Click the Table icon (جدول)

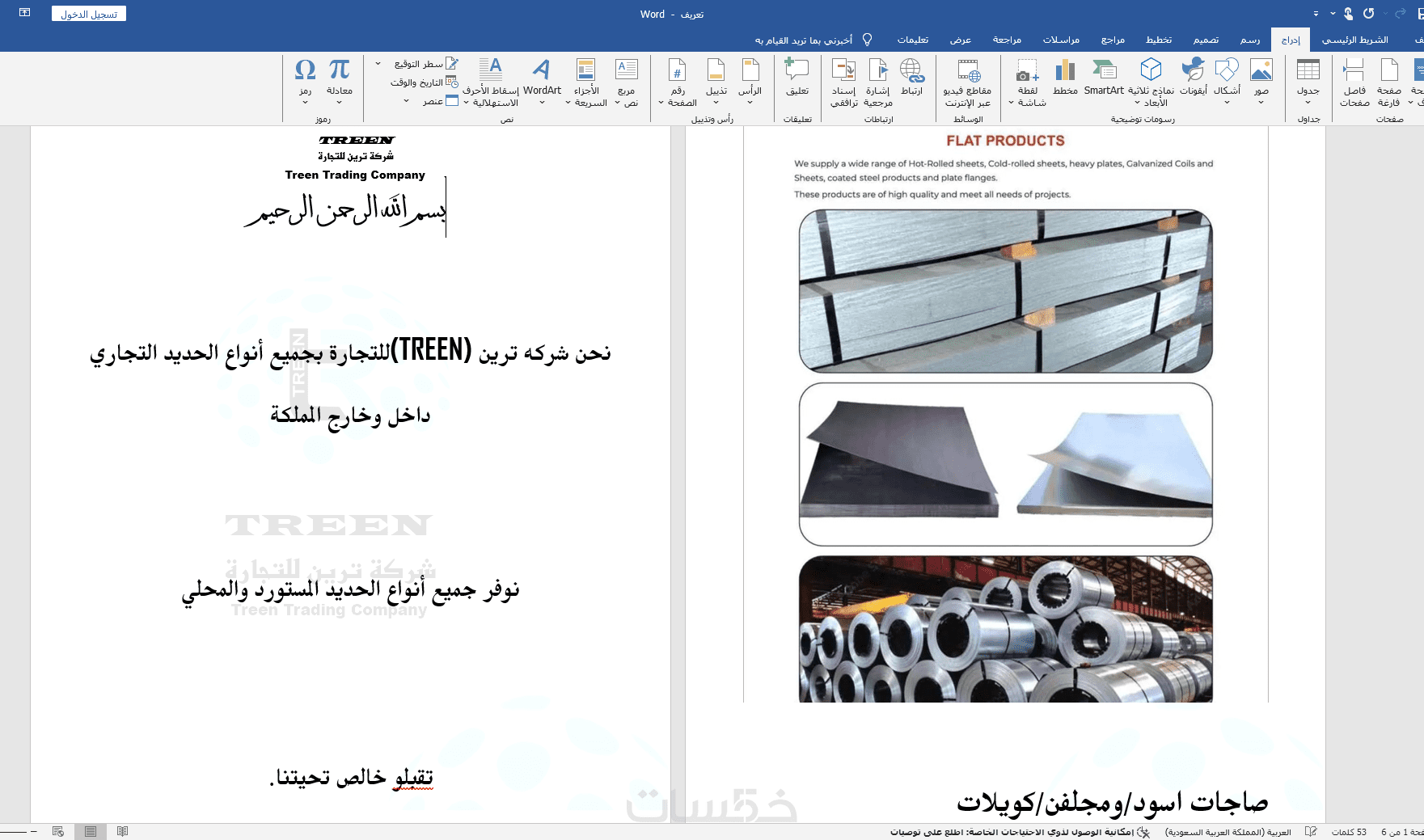coord(1308,70)
